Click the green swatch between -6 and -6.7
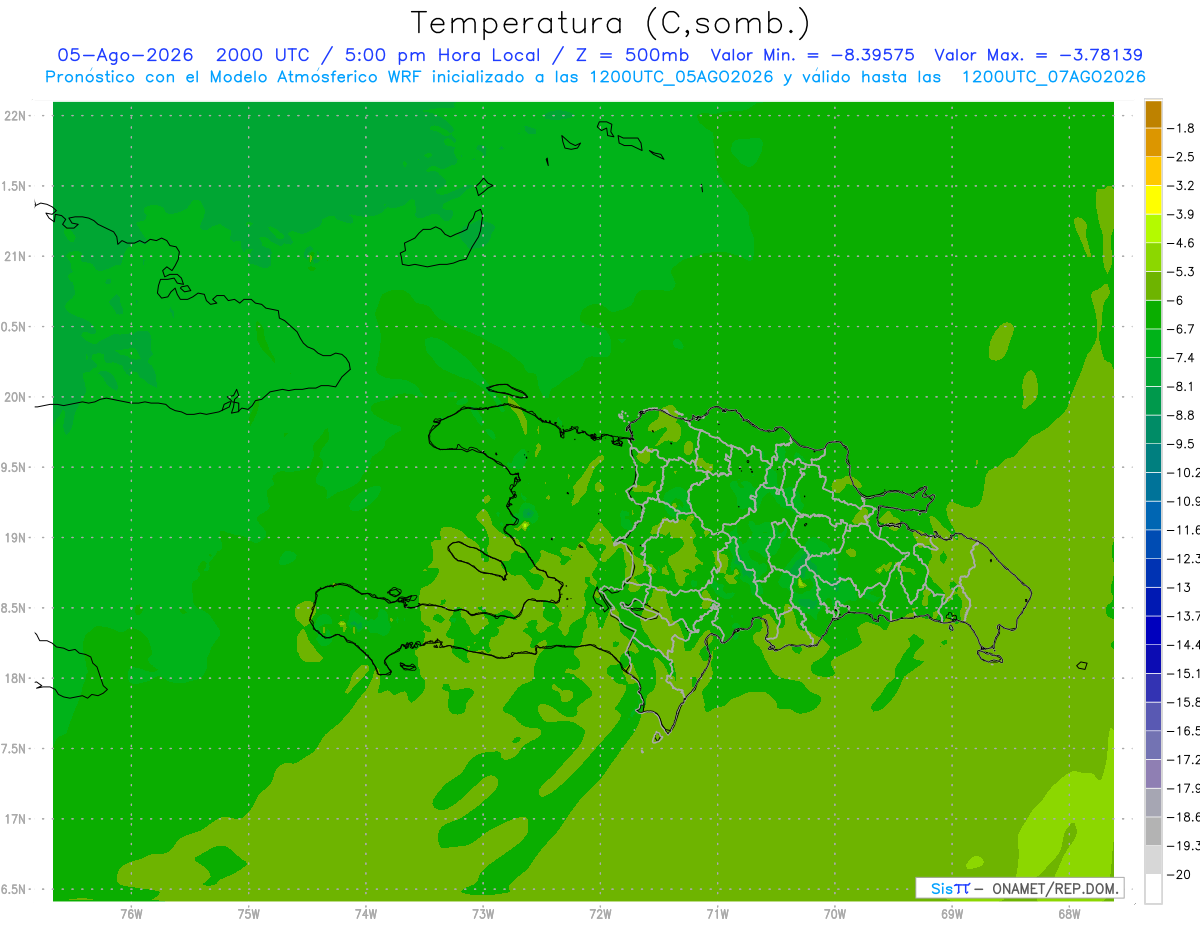 (1153, 315)
